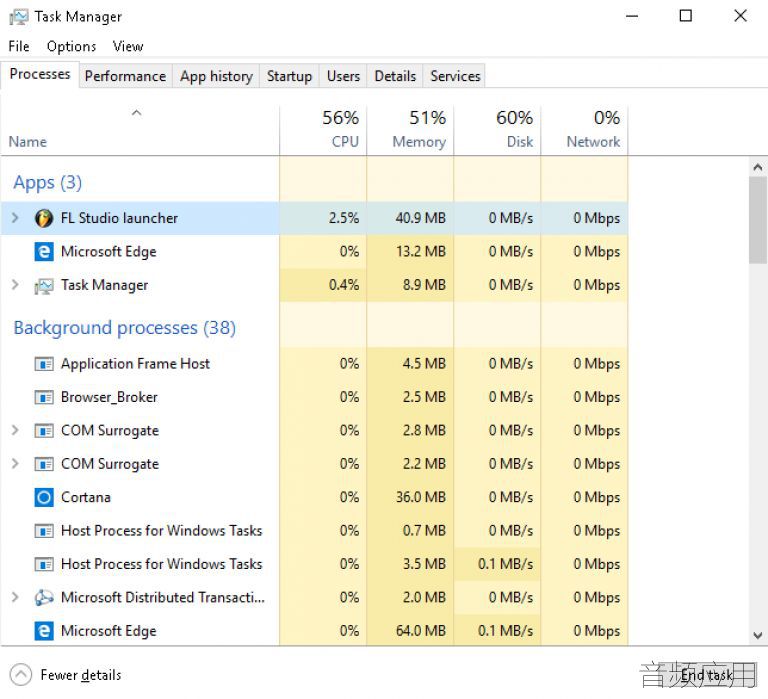
Task: Collapse to Fewer details view
Action: pos(66,675)
